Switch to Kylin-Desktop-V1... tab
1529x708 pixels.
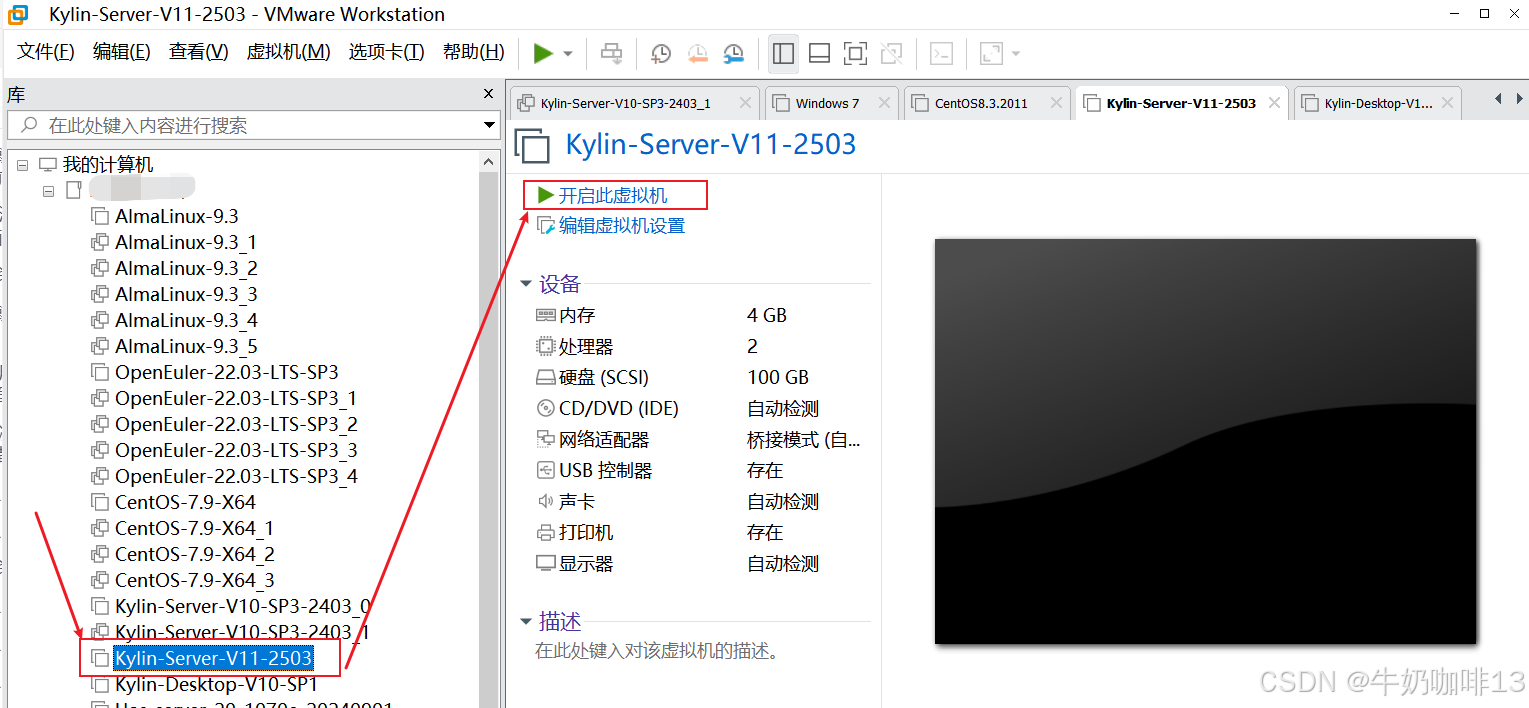pos(1378,103)
